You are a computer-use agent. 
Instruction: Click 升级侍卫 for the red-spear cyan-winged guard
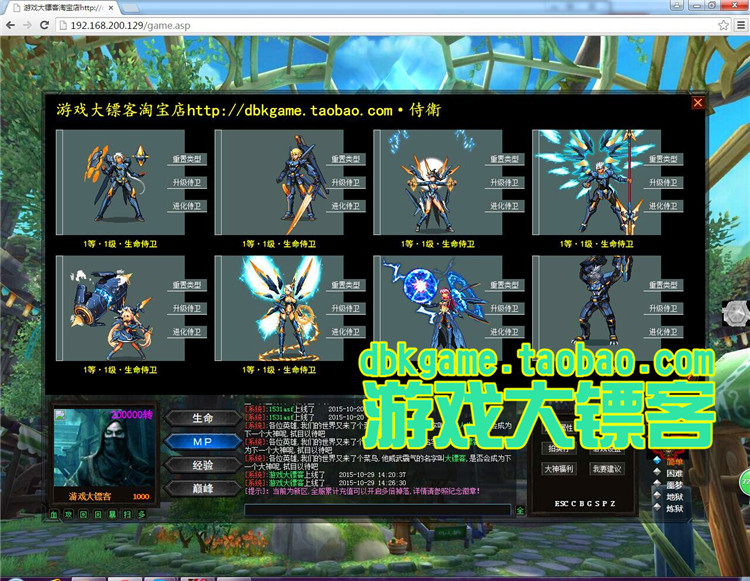point(663,183)
